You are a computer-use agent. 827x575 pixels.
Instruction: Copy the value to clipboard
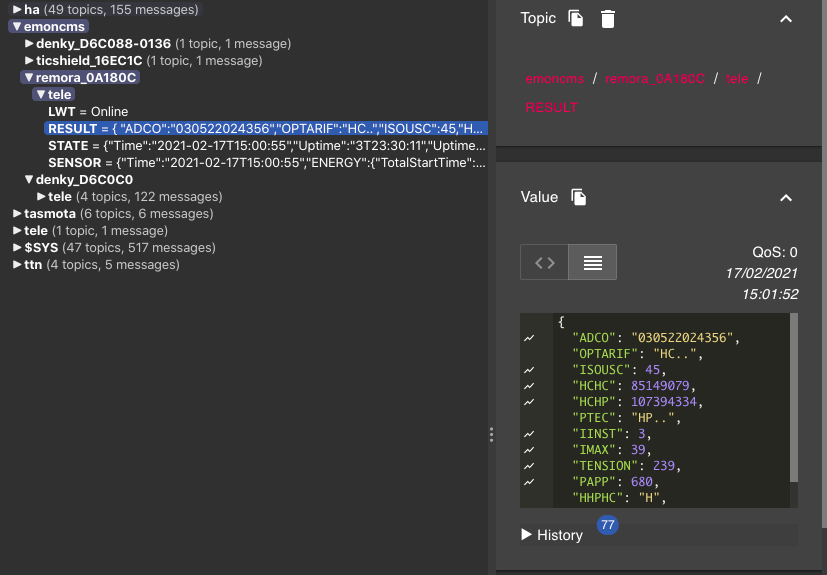click(x=579, y=197)
